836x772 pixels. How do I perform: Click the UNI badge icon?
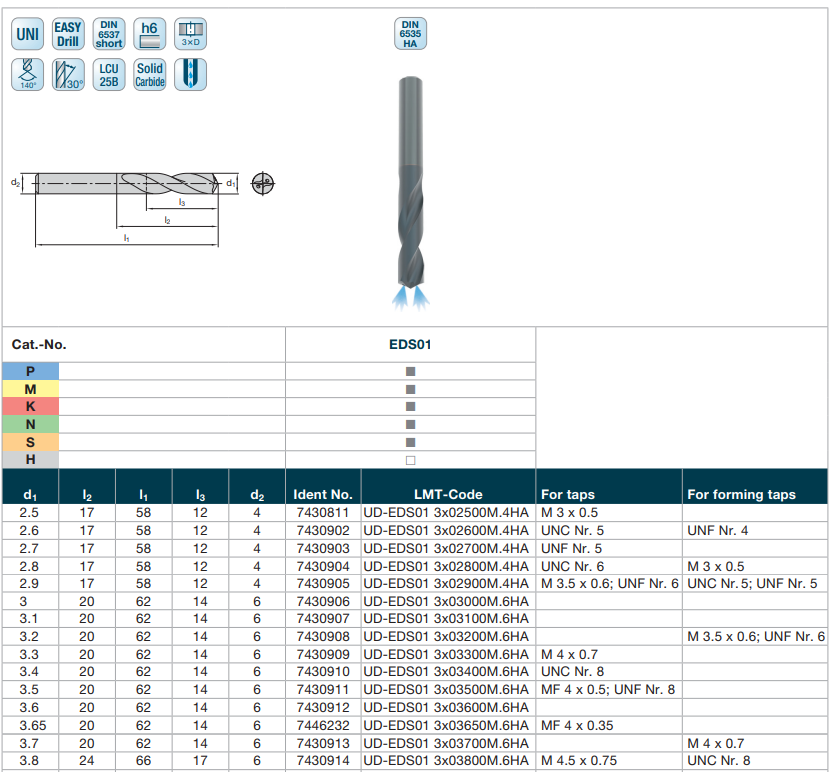pyautogui.click(x=27, y=34)
